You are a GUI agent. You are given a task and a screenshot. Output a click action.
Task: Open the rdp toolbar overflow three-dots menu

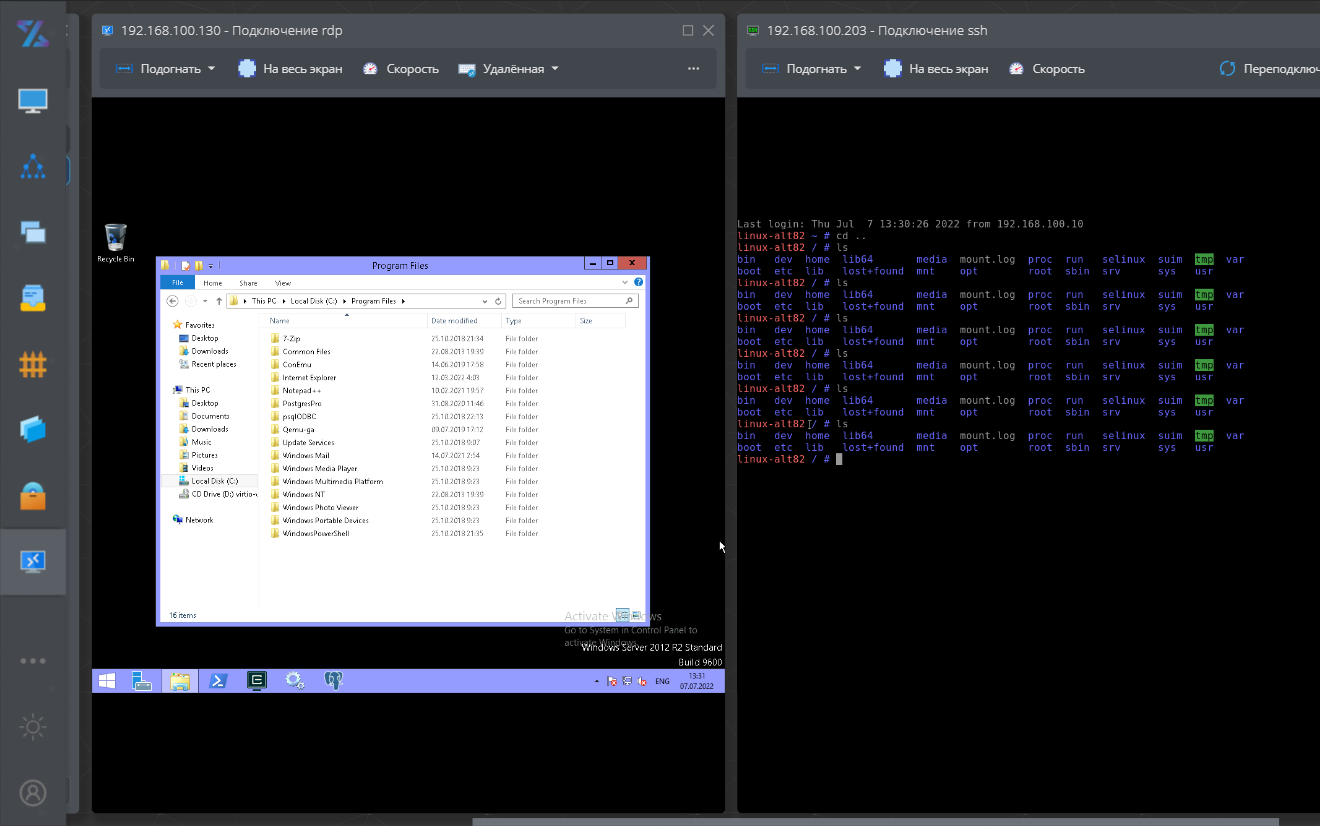click(694, 69)
